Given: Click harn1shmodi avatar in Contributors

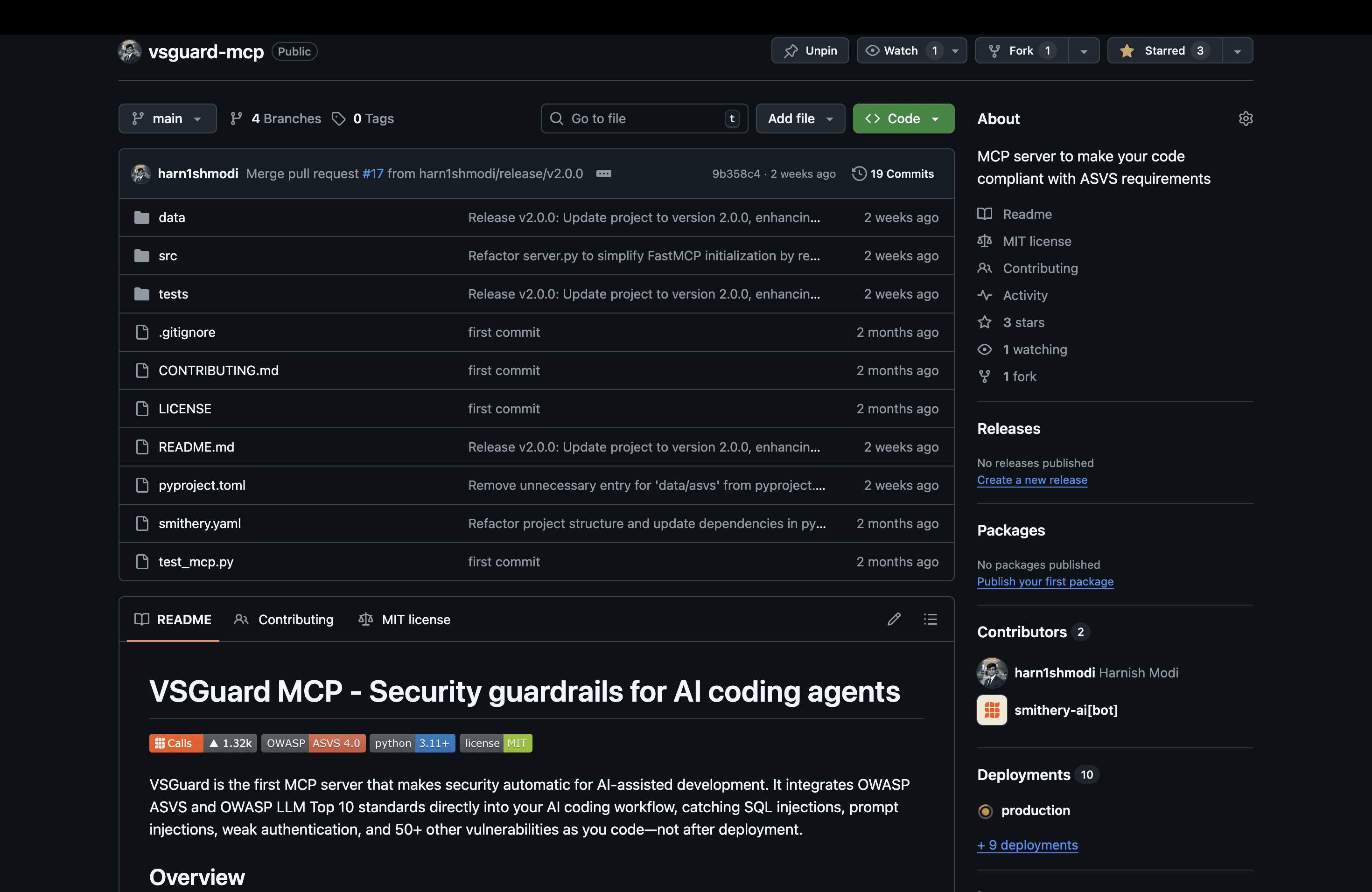Looking at the screenshot, I should pyautogui.click(x=992, y=672).
